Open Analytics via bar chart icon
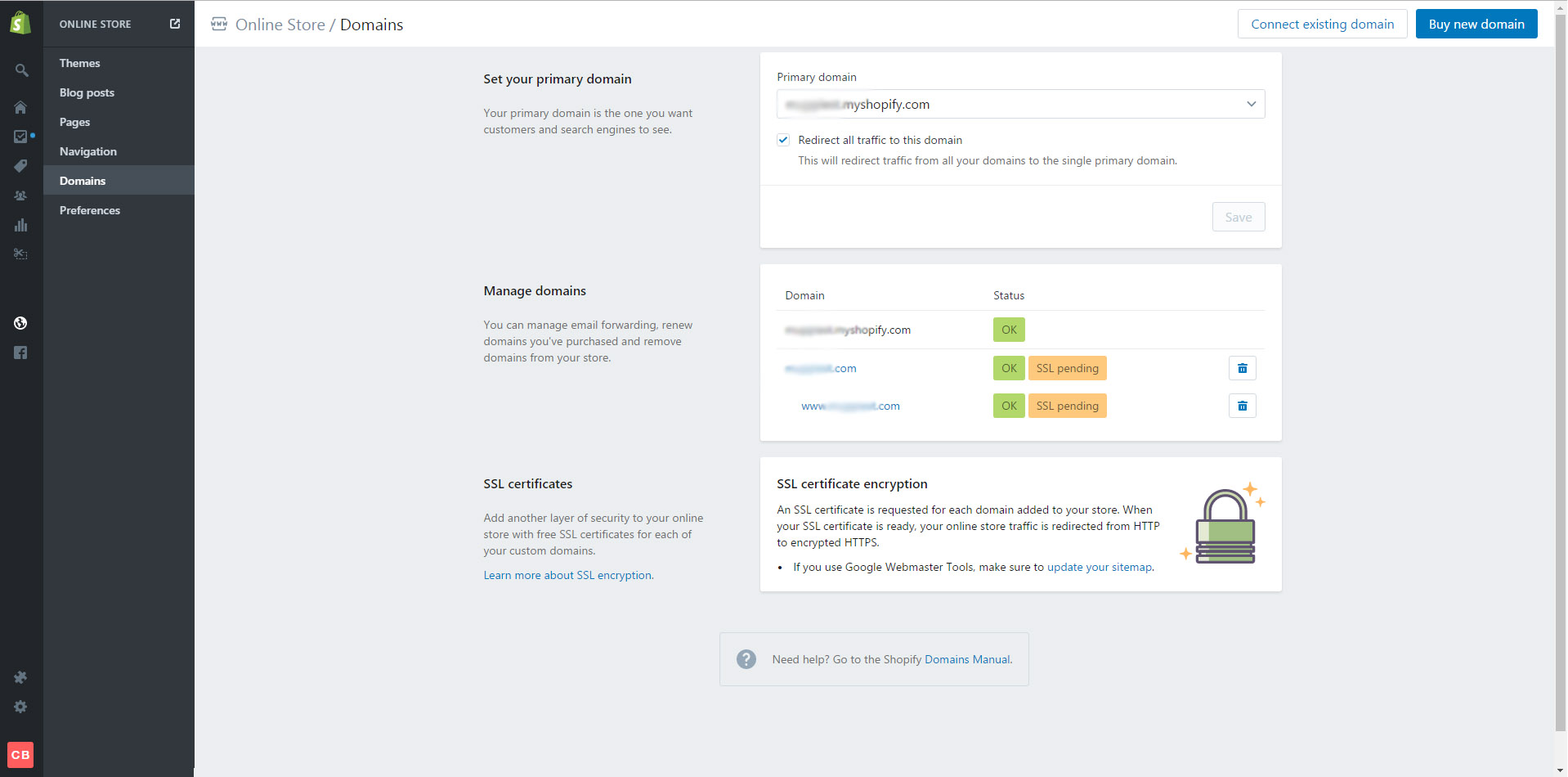The image size is (1568, 777). coord(20,225)
